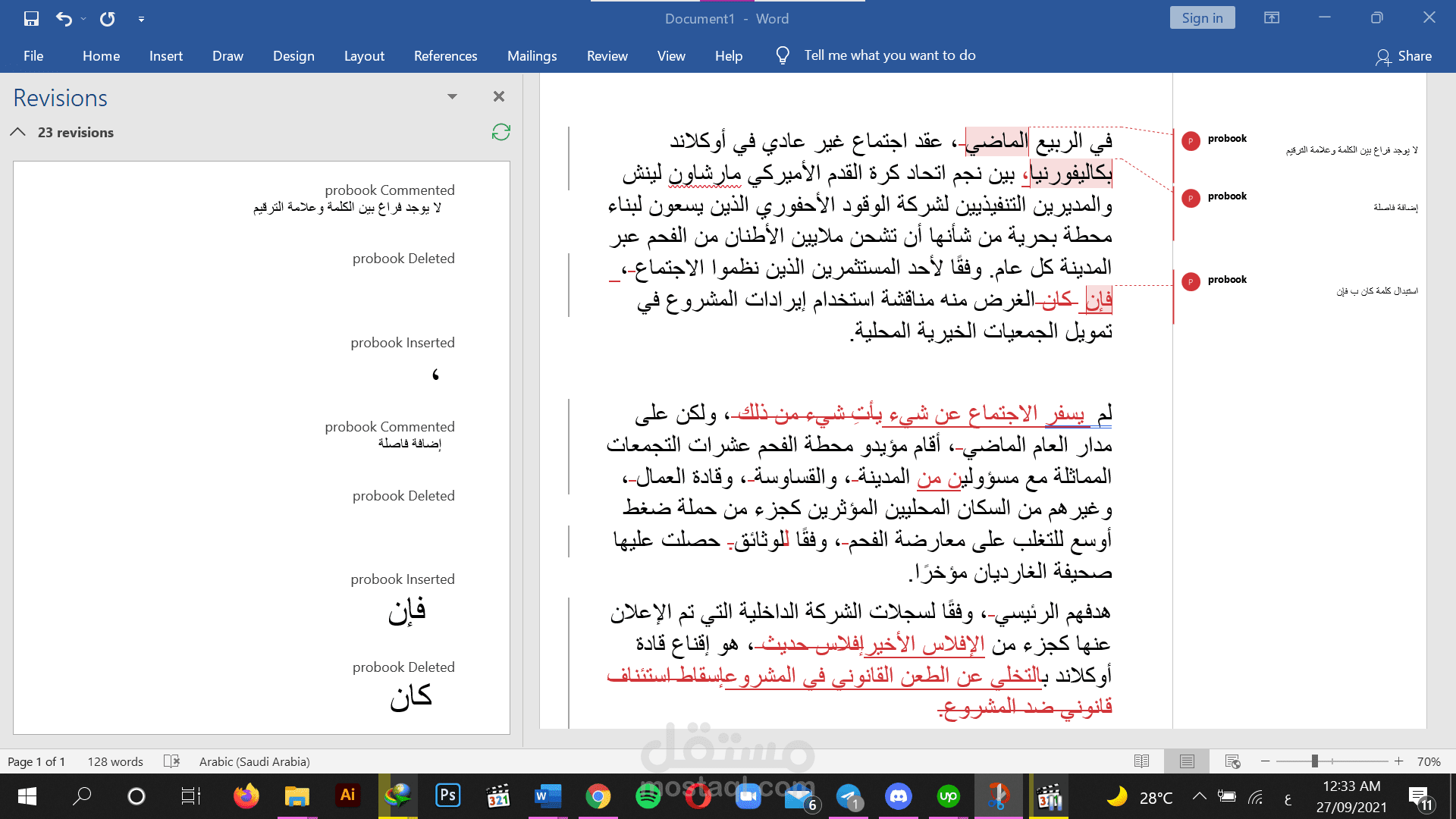Click the Undo arrow icon
Viewport: 1456px width, 819px height.
click(64, 19)
